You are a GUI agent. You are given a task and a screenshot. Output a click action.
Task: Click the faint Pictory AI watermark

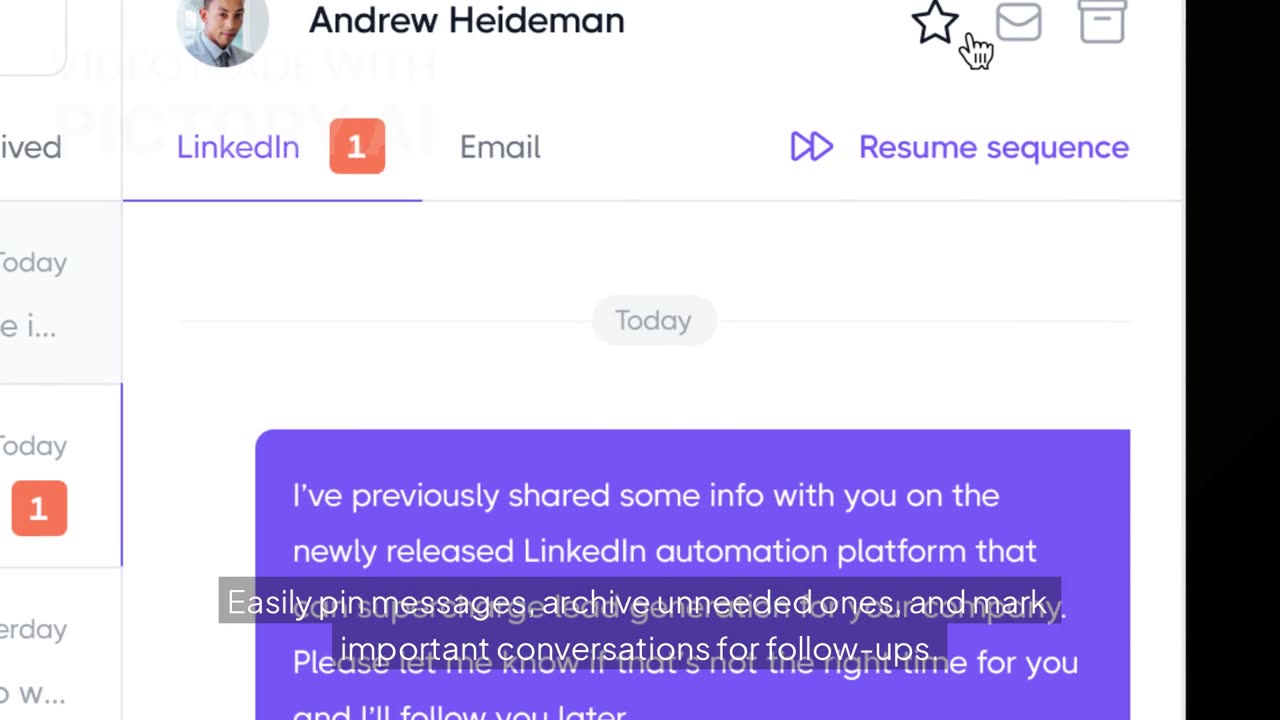tap(245, 100)
